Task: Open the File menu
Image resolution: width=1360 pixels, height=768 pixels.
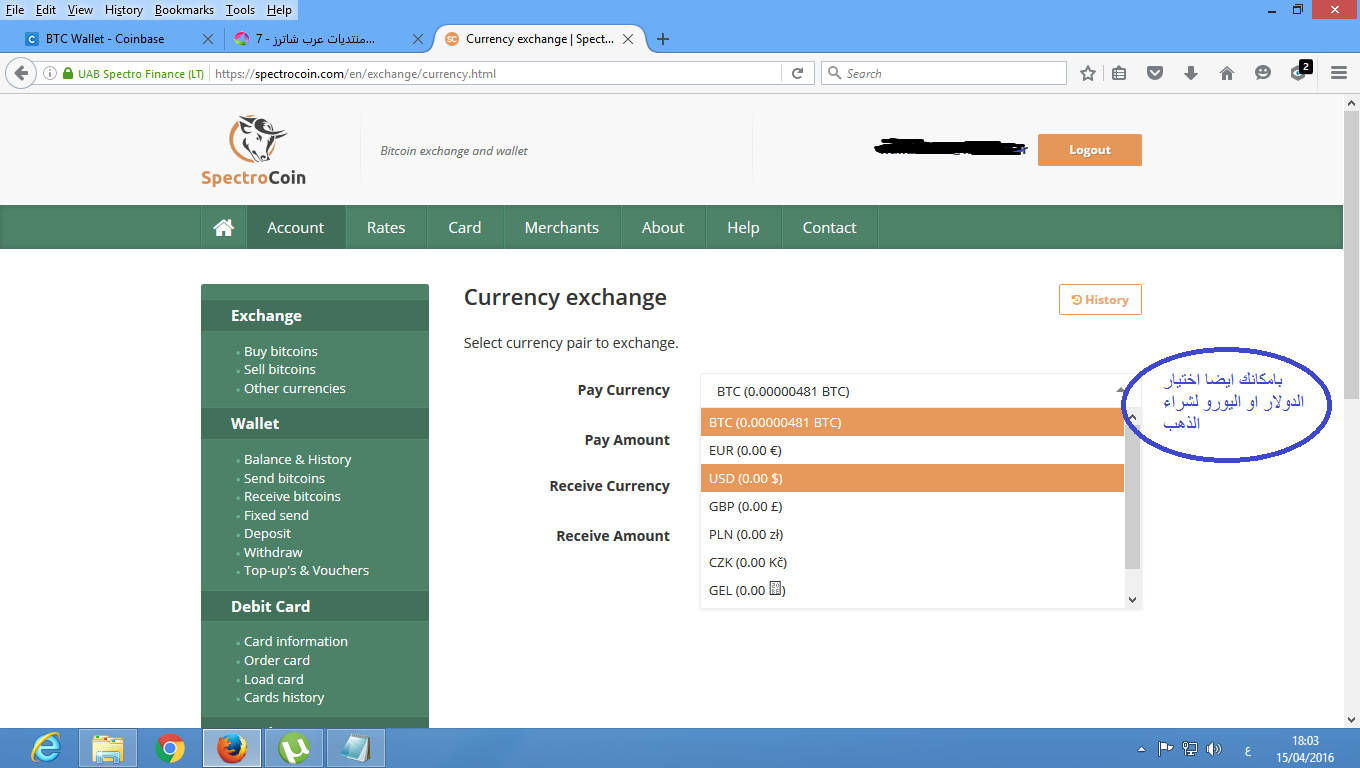Action: click(15, 10)
